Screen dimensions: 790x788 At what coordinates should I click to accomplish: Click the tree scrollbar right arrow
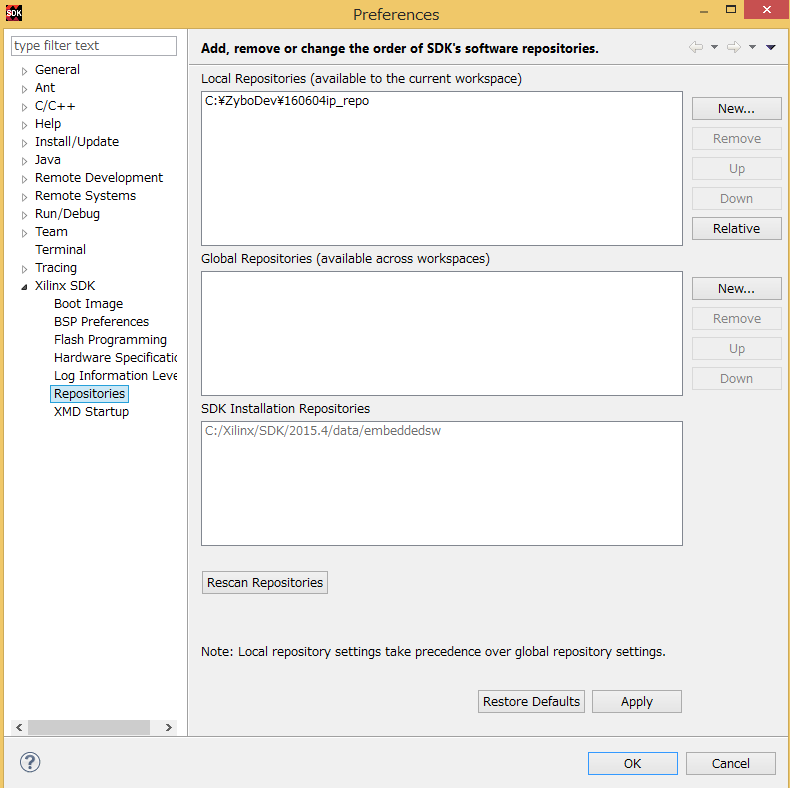coord(168,727)
